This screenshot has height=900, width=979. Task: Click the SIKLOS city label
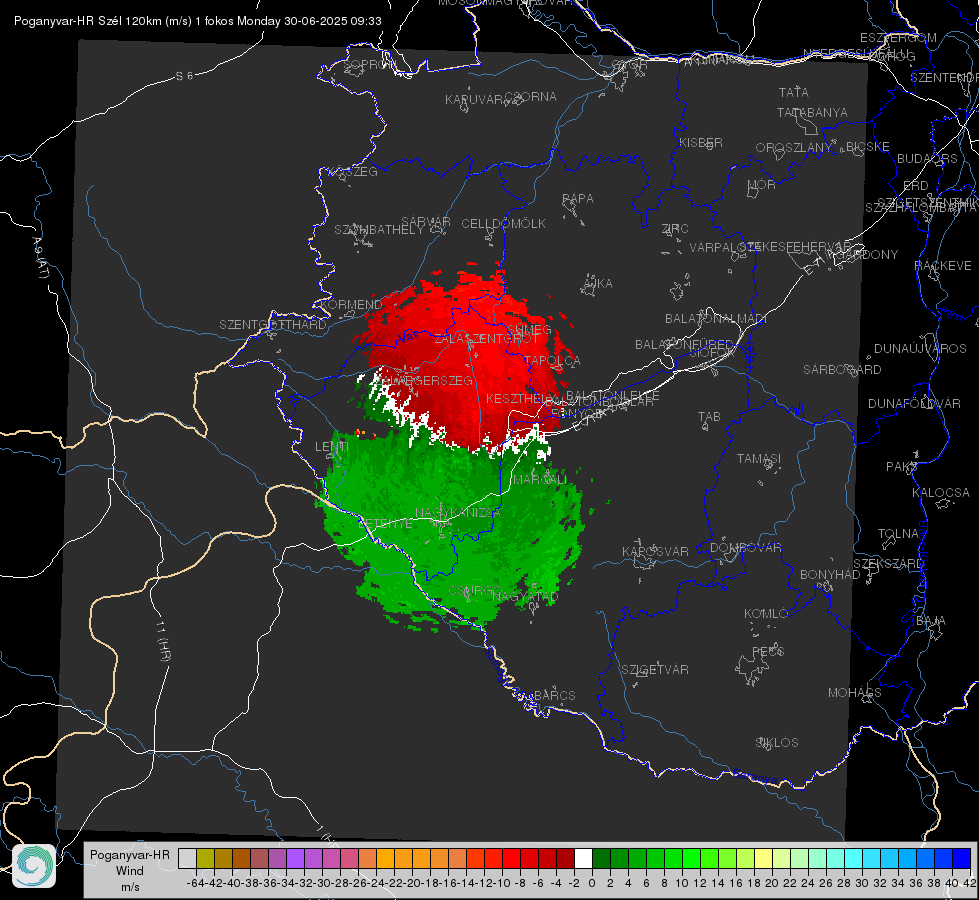tap(777, 743)
